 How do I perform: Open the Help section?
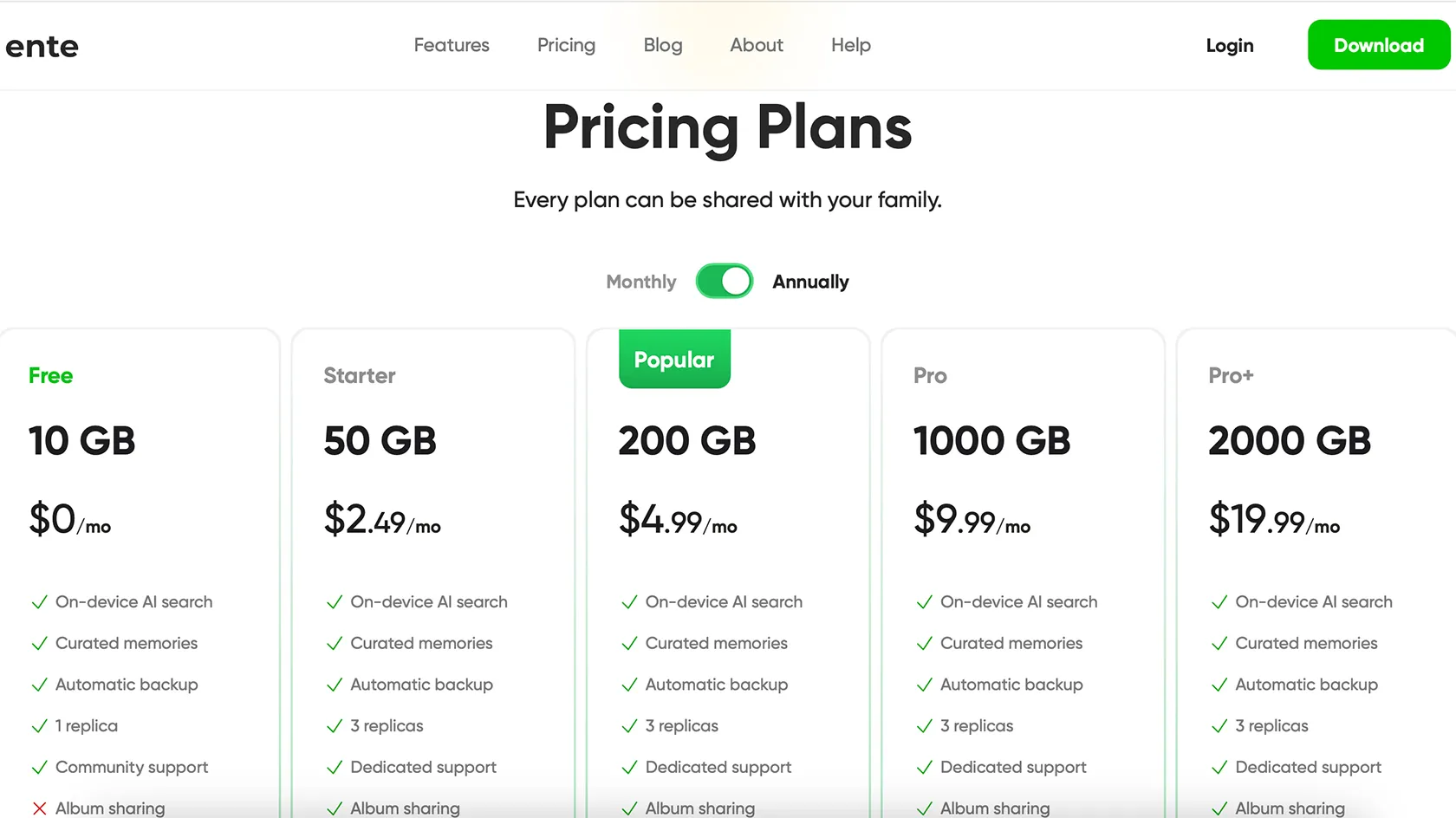(850, 45)
